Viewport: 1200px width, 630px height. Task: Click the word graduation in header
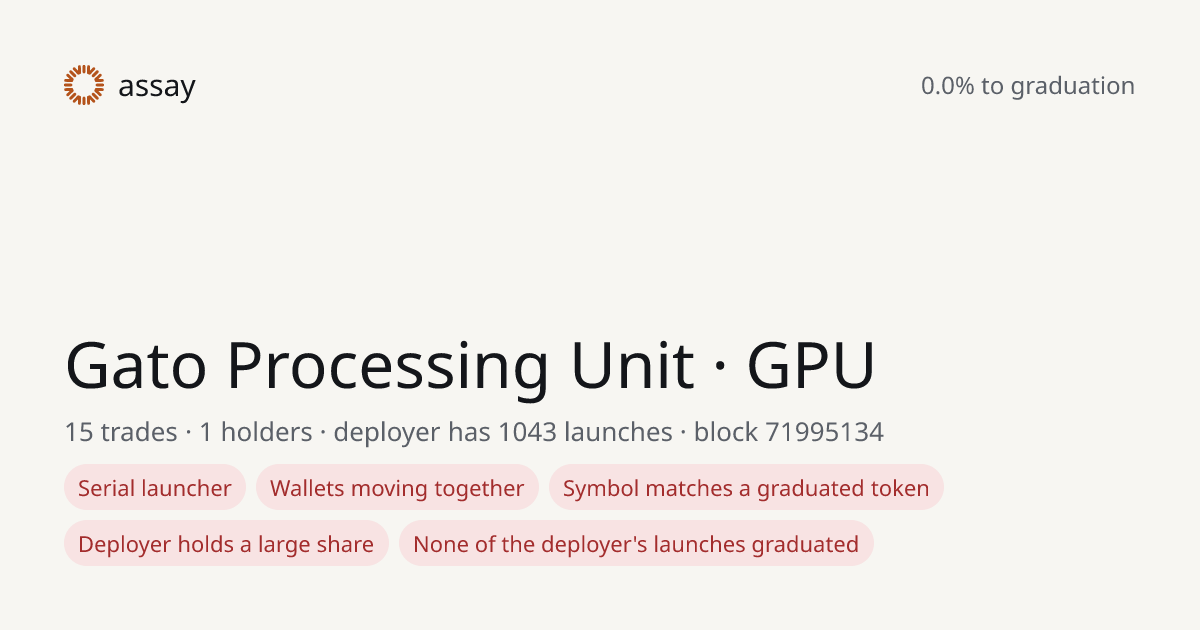pyautogui.click(x=1073, y=87)
